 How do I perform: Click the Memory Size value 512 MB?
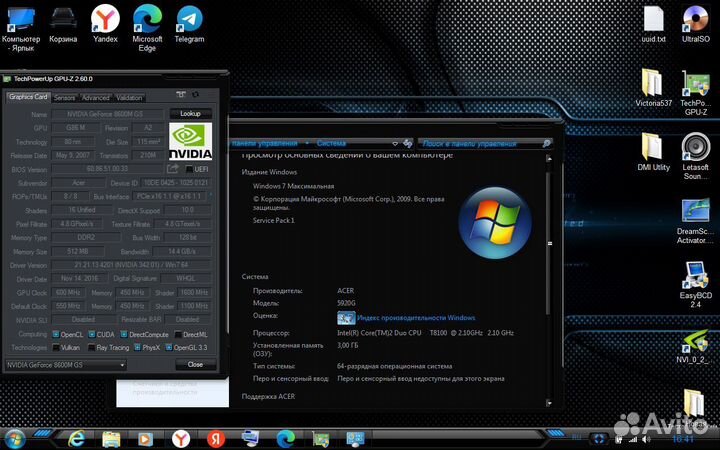(x=78, y=251)
